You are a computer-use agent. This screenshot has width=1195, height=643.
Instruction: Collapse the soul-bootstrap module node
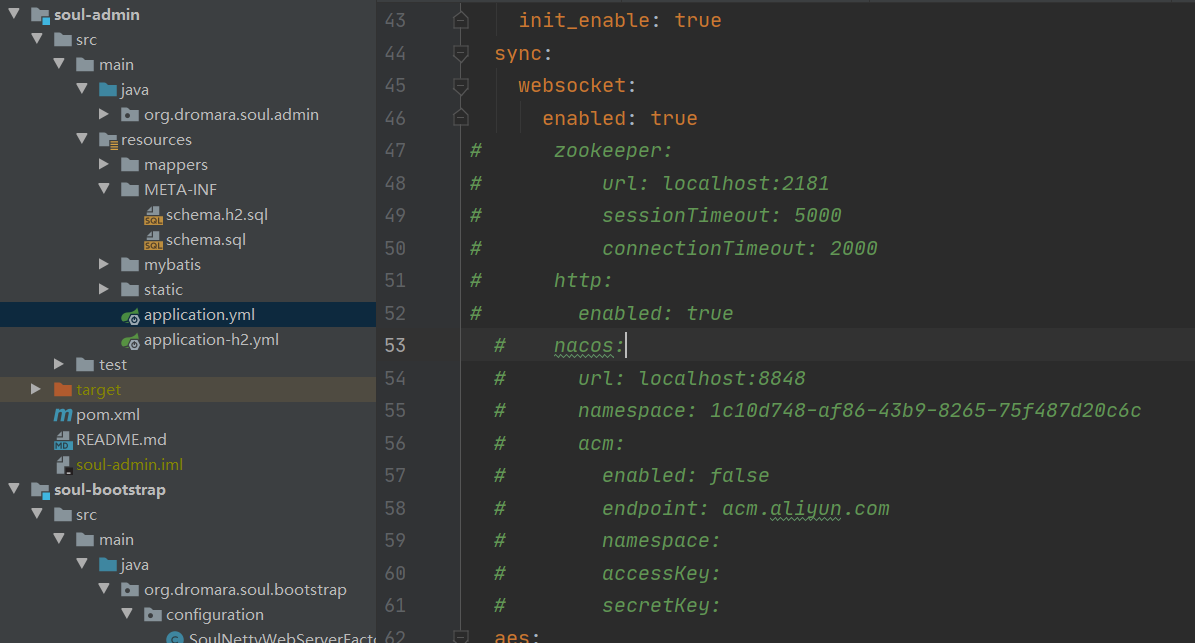tap(14, 489)
